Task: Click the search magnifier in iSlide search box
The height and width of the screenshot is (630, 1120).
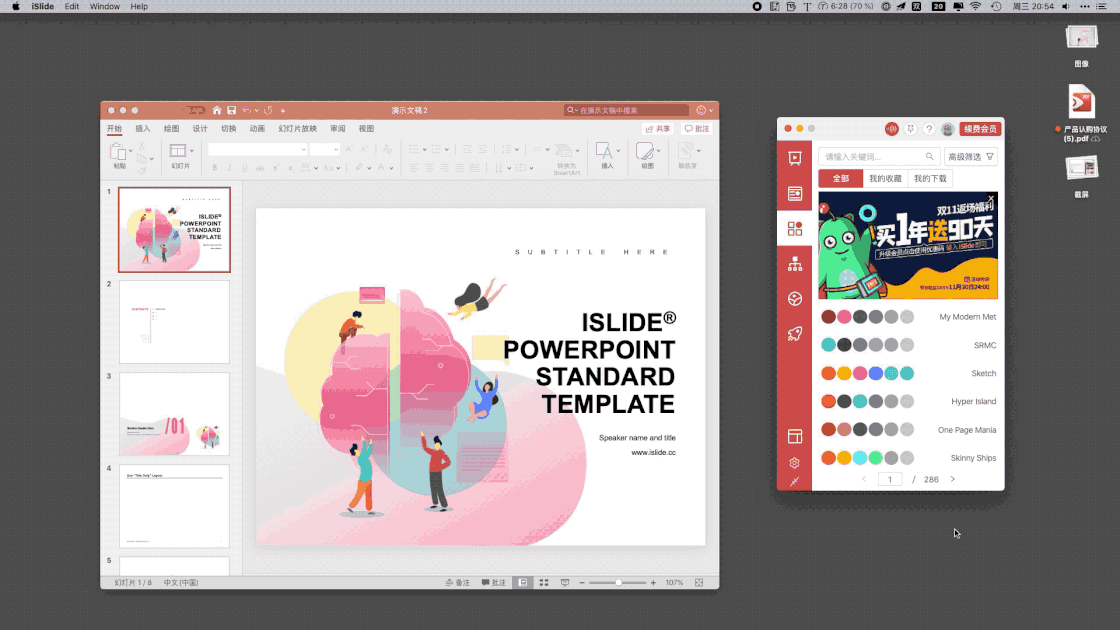Action: pyautogui.click(x=929, y=156)
